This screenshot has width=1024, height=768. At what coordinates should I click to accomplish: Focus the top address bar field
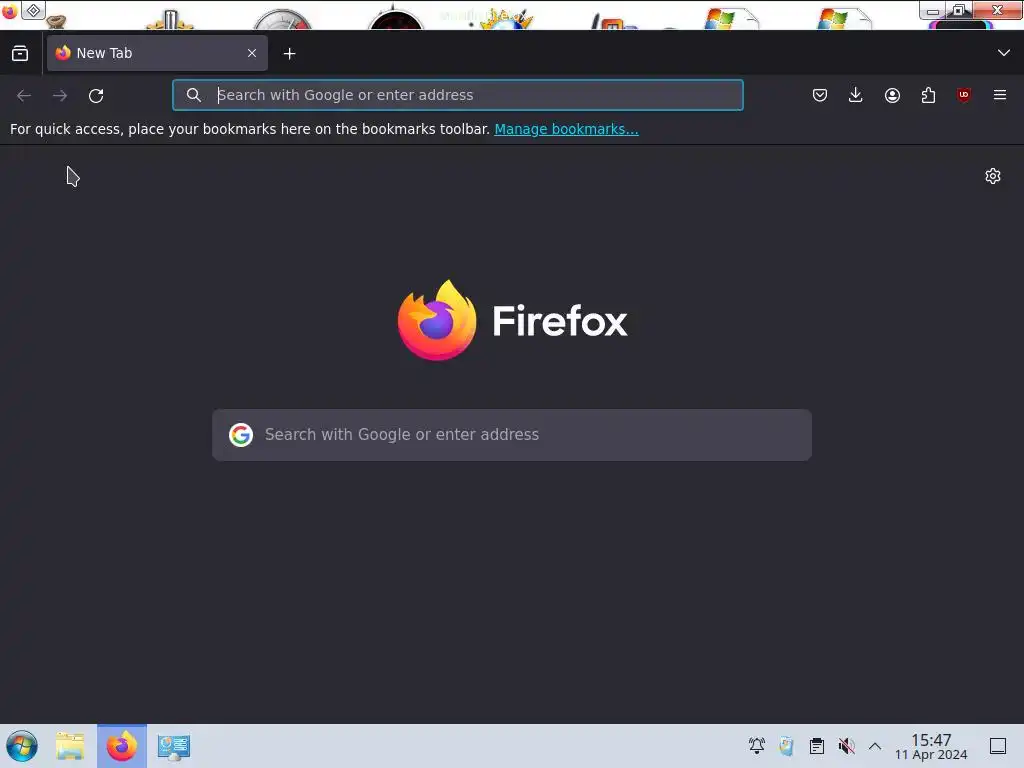pos(458,95)
